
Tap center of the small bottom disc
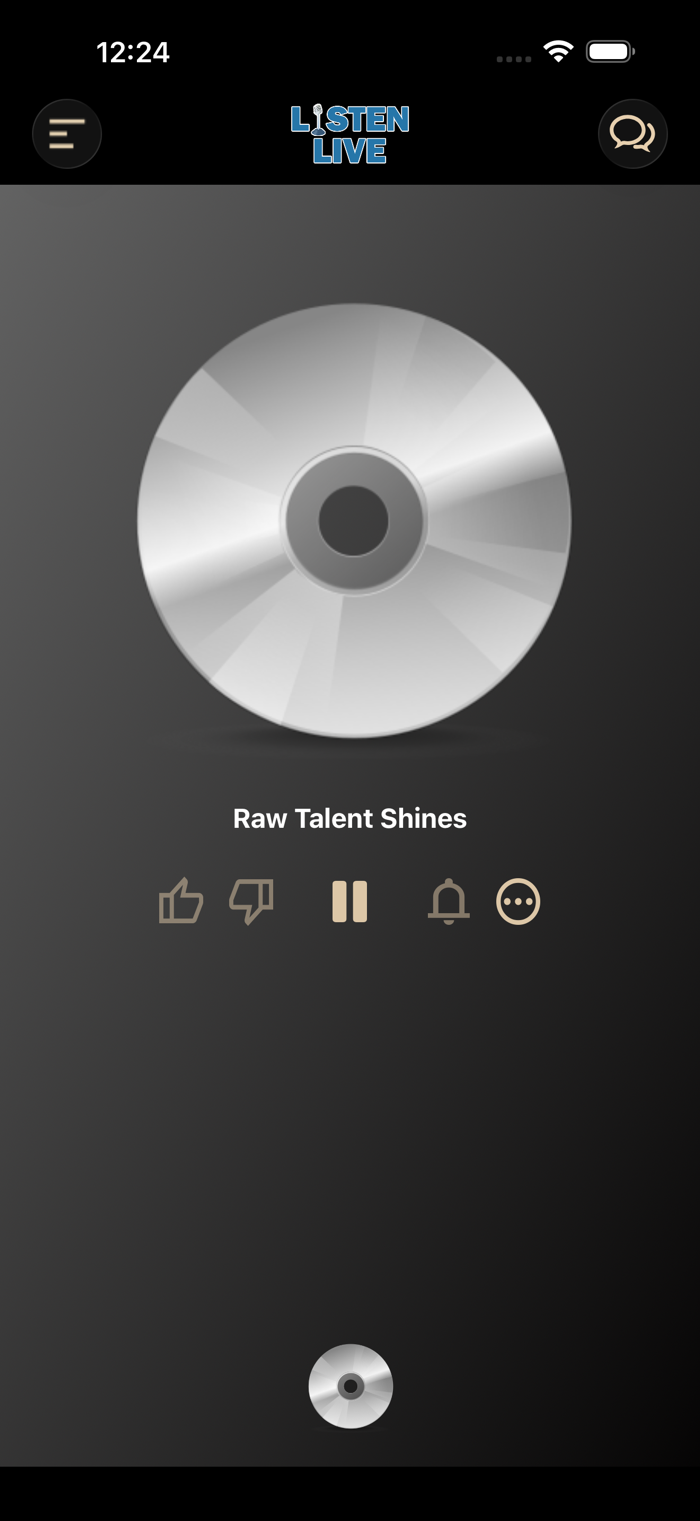pyautogui.click(x=350, y=1386)
